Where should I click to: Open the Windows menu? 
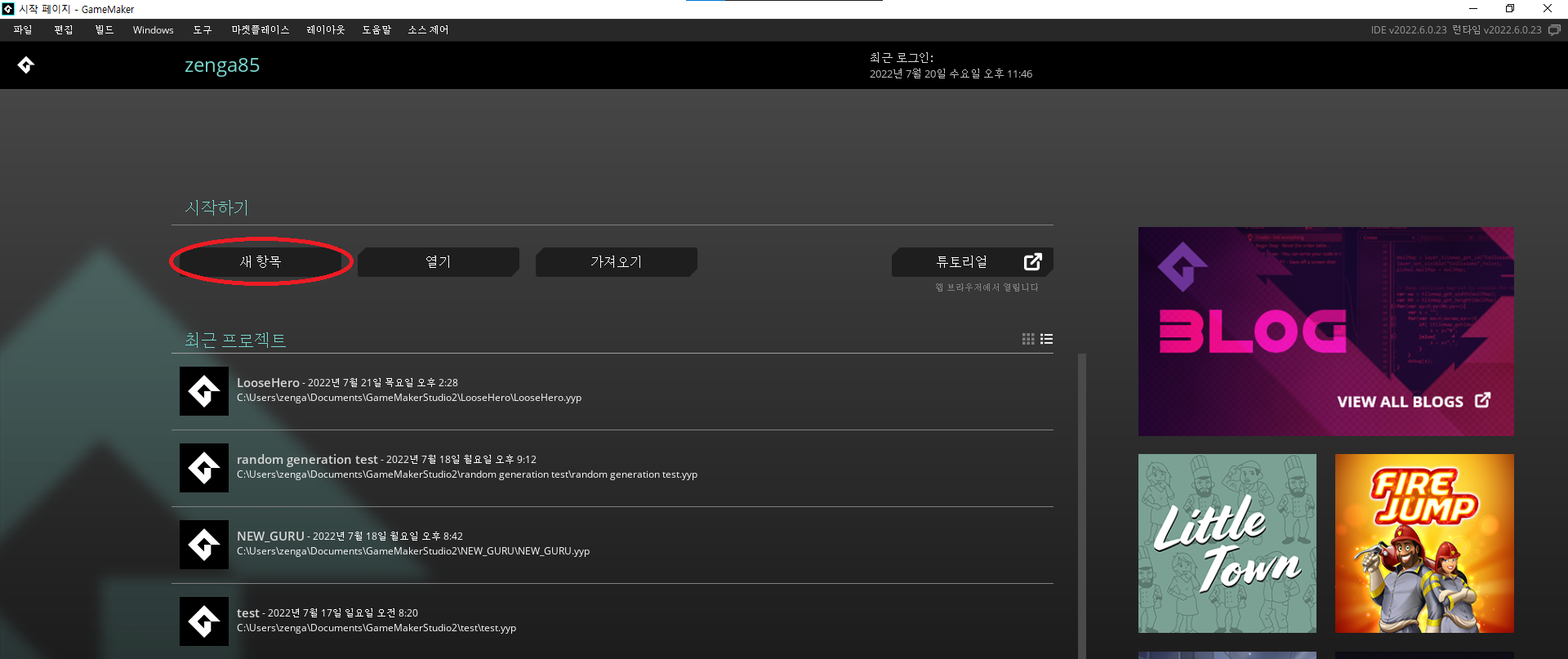pos(154,29)
